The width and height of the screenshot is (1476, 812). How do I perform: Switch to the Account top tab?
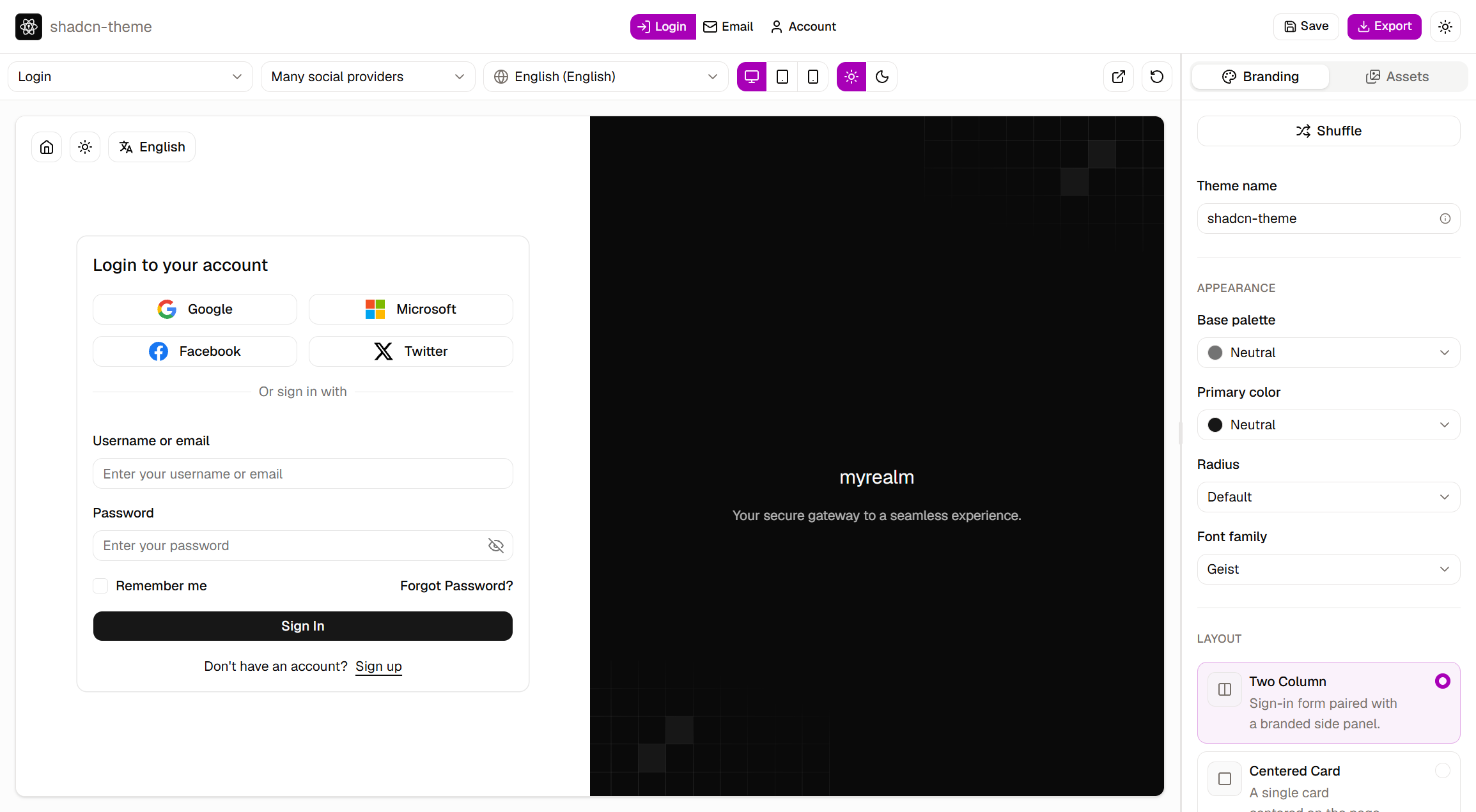pyautogui.click(x=804, y=27)
